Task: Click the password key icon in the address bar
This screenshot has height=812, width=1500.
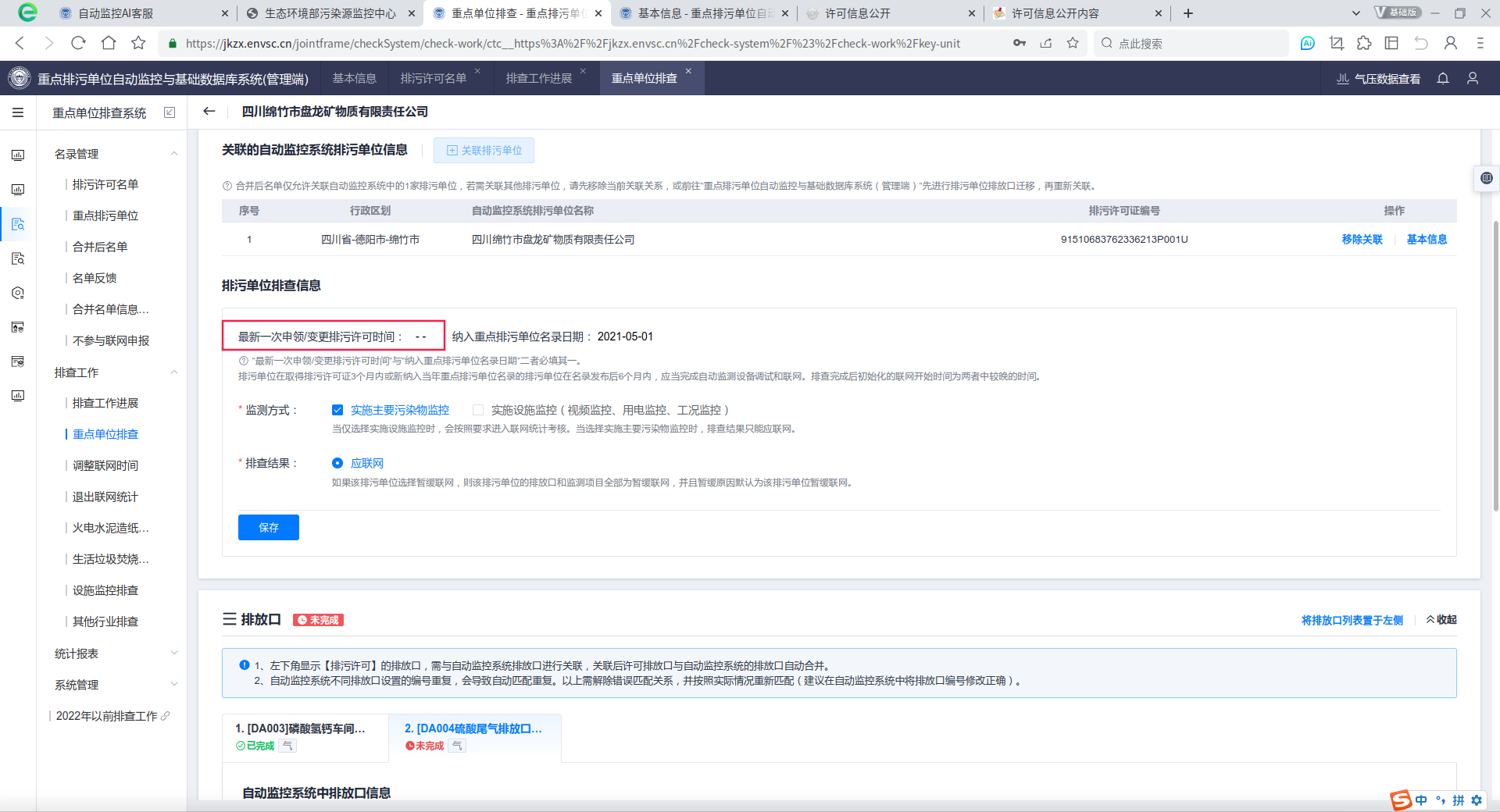Action: (x=1020, y=43)
